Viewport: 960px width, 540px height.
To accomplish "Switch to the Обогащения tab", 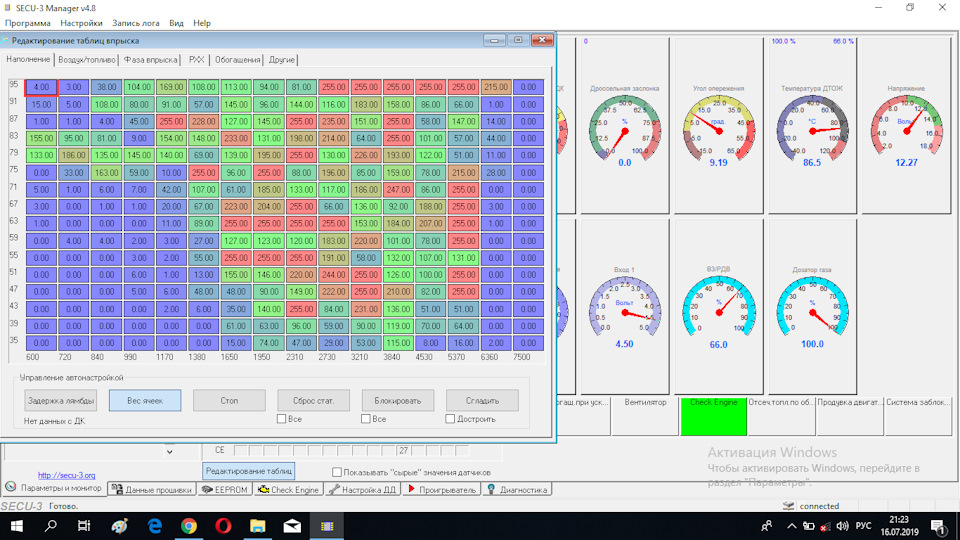I will click(x=238, y=60).
